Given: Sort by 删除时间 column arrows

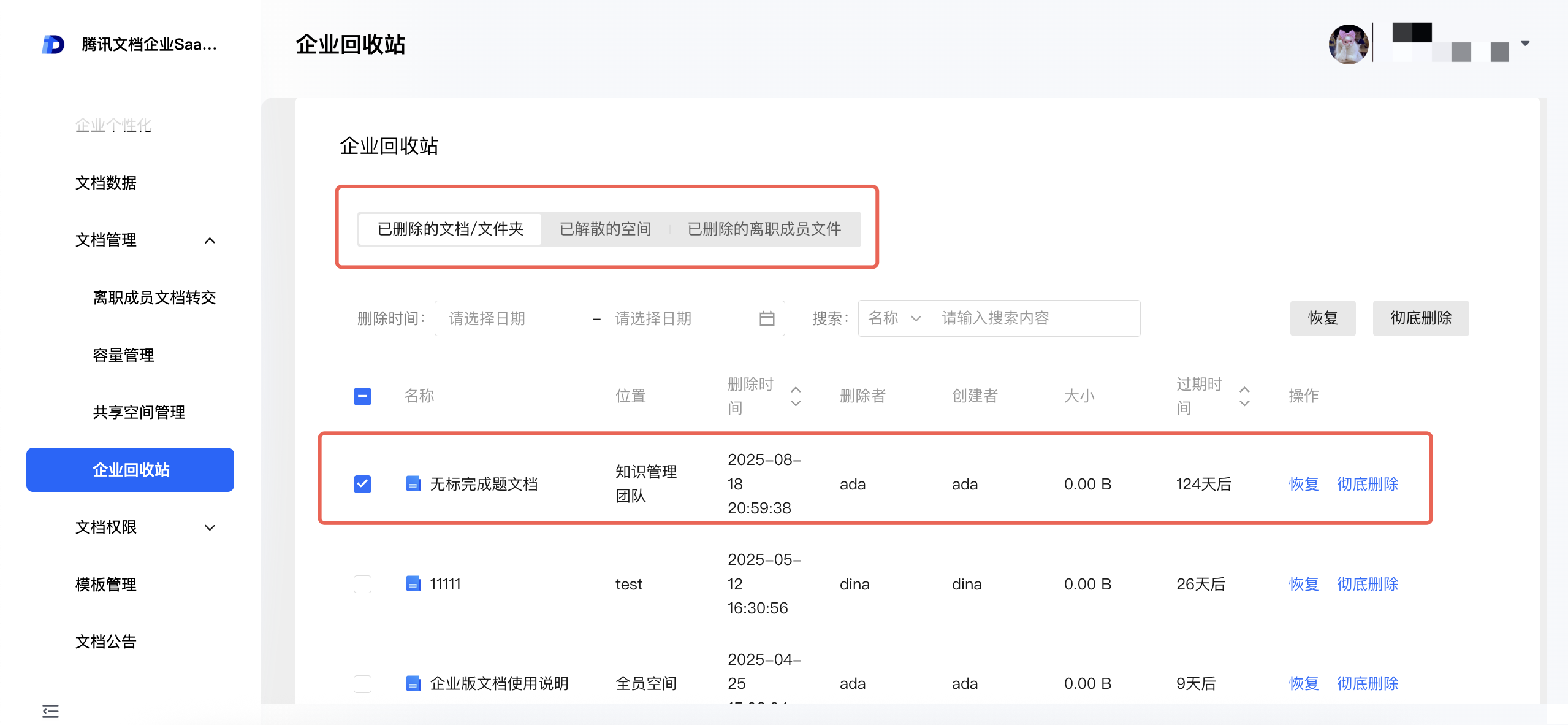Looking at the screenshot, I should (x=796, y=396).
